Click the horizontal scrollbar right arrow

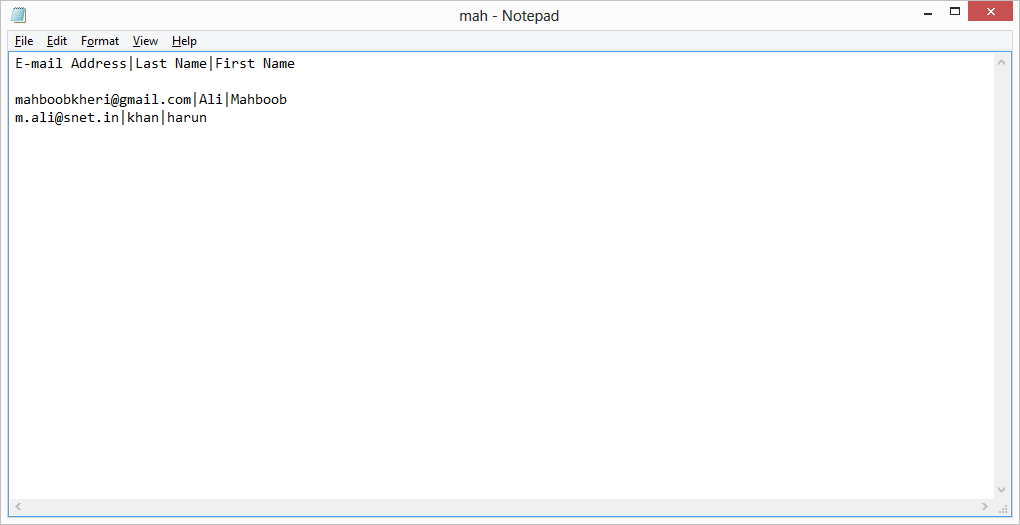[x=986, y=506]
